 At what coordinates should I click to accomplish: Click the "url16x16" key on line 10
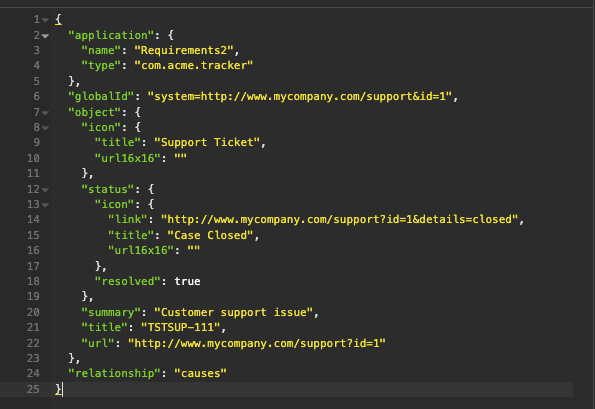(x=128, y=158)
